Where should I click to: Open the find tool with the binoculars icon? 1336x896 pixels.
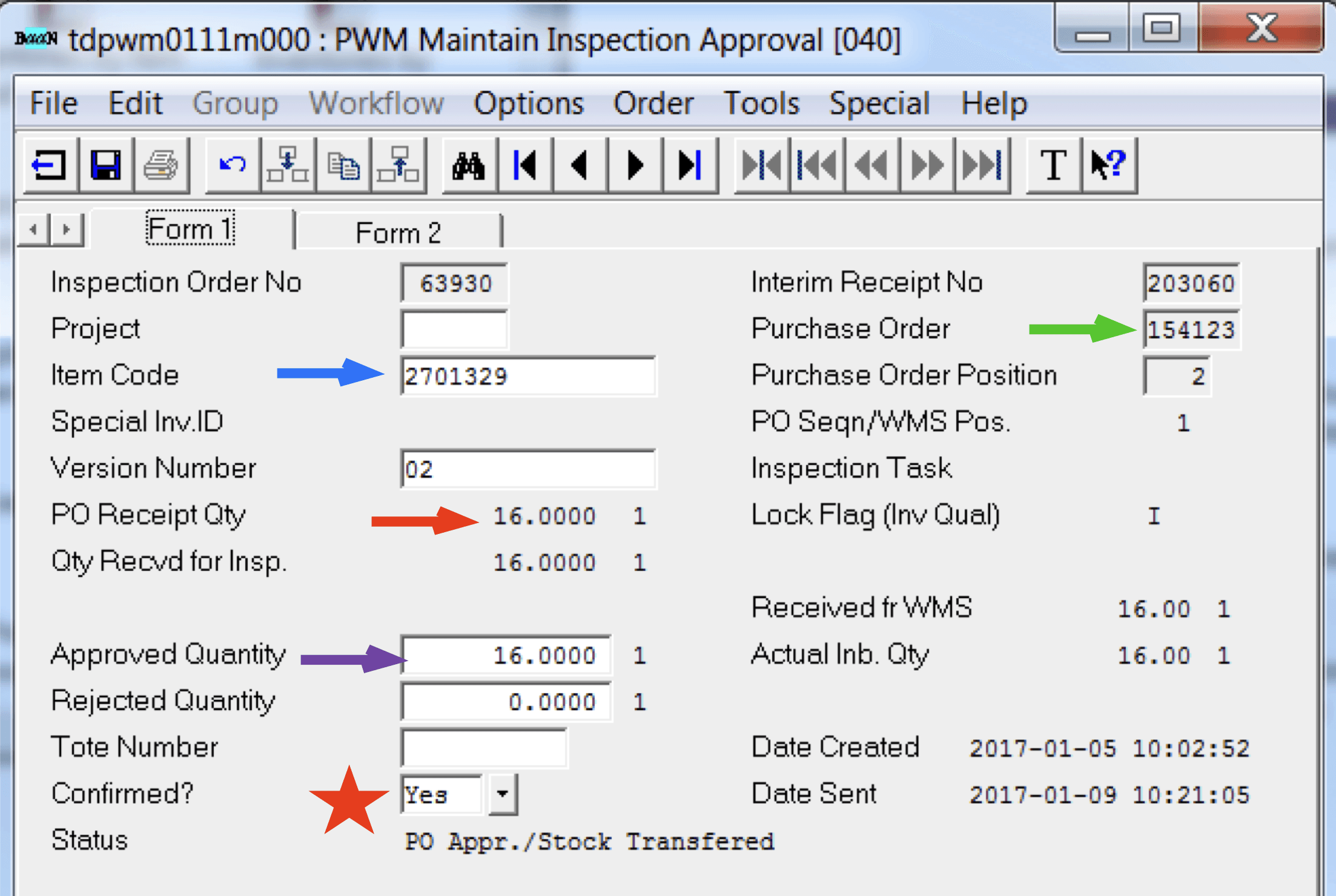pos(468,165)
